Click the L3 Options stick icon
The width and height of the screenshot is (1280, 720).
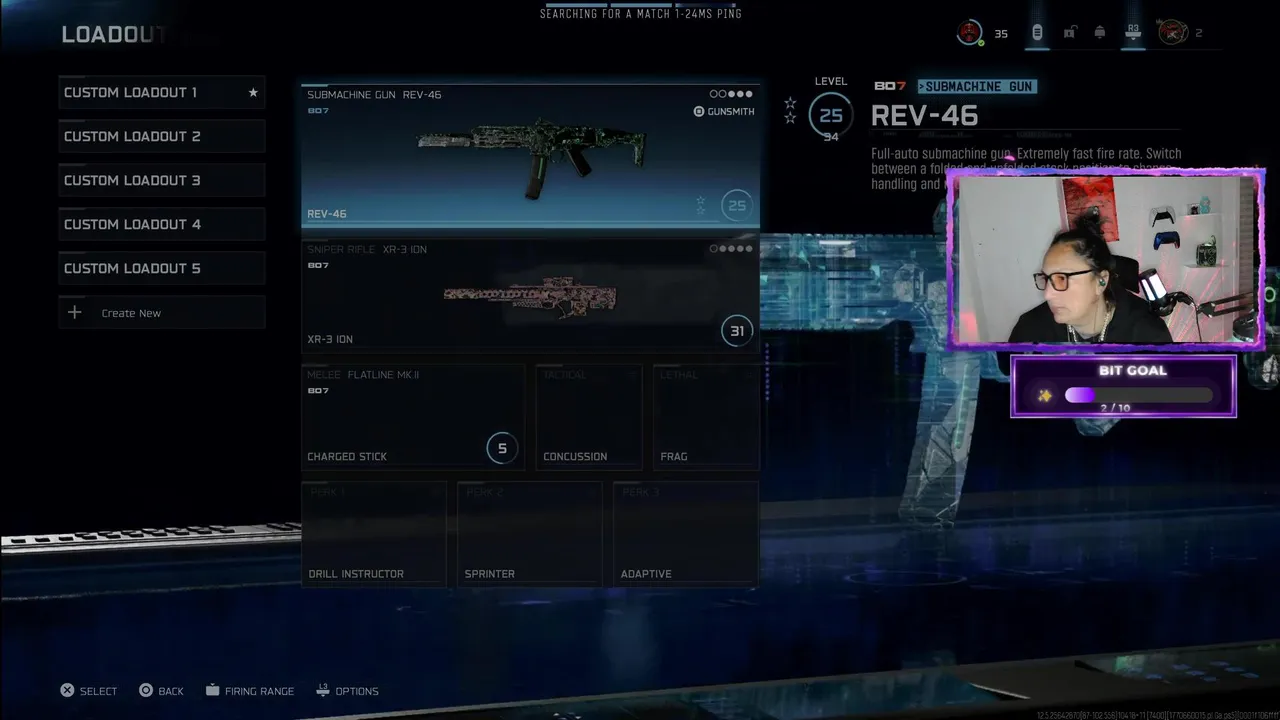tap(322, 690)
